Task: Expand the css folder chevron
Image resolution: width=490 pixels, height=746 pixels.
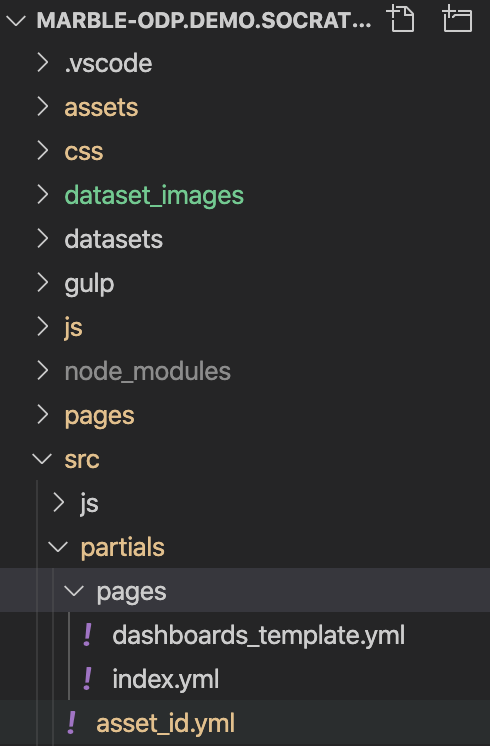Action: tap(43, 151)
